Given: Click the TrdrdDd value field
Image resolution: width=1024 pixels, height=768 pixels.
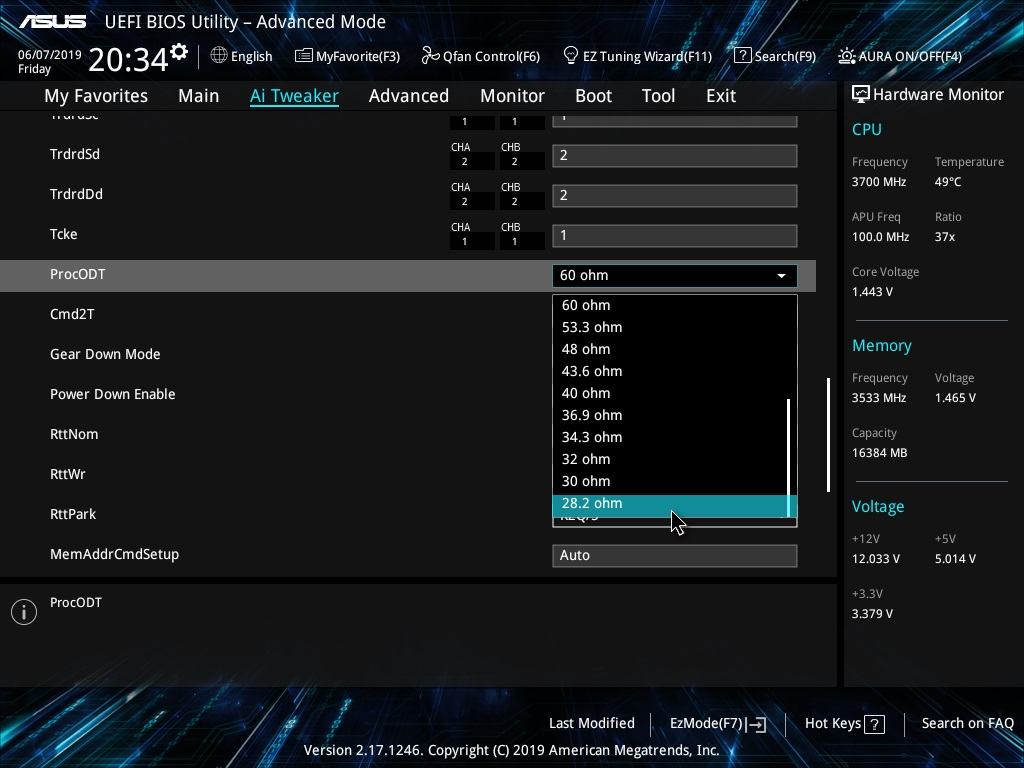Looking at the screenshot, I should (675, 195).
